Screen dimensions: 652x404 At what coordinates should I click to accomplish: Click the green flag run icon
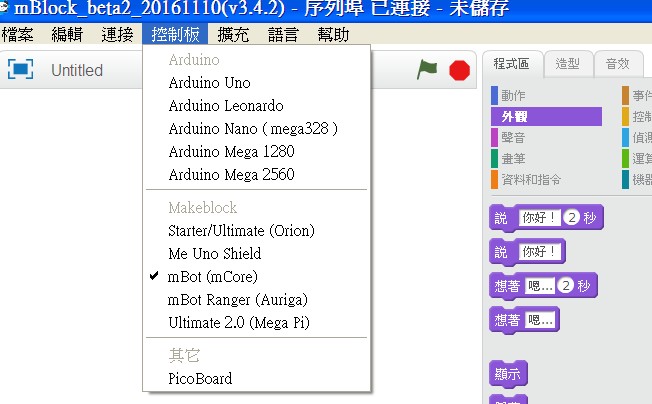click(x=427, y=69)
